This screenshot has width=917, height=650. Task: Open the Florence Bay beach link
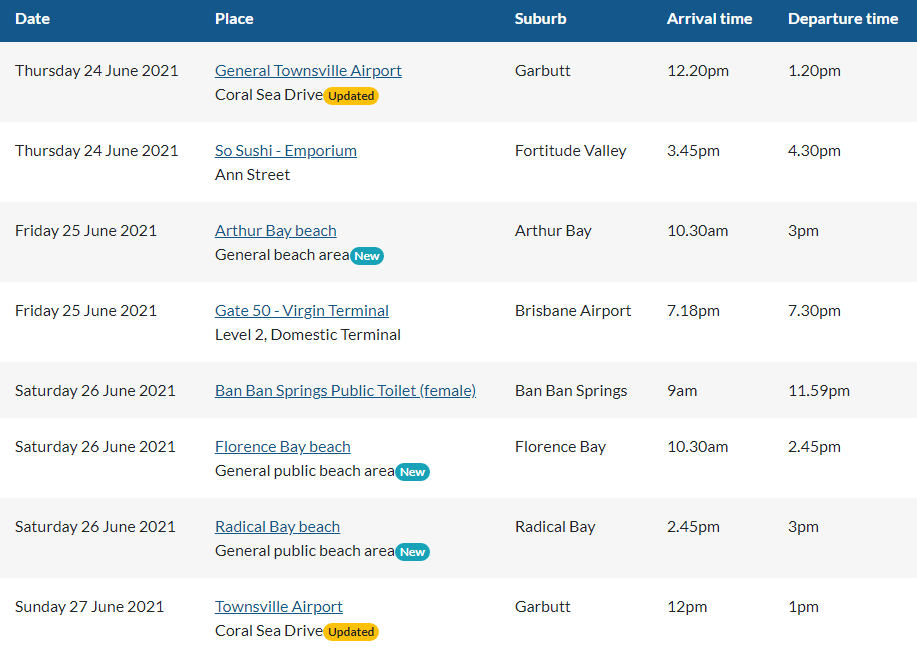tap(282, 447)
